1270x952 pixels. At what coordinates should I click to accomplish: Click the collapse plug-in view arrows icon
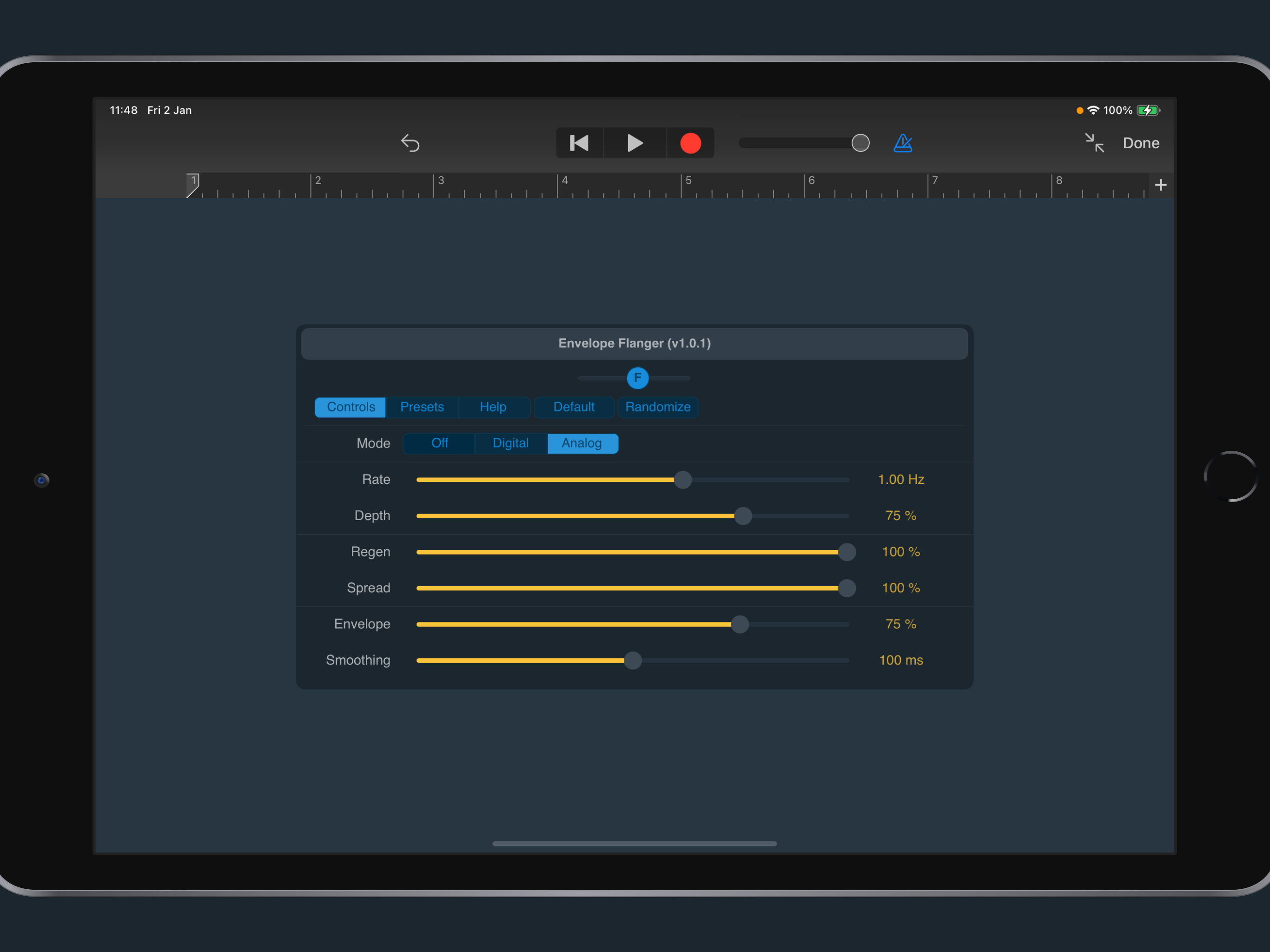[1094, 143]
